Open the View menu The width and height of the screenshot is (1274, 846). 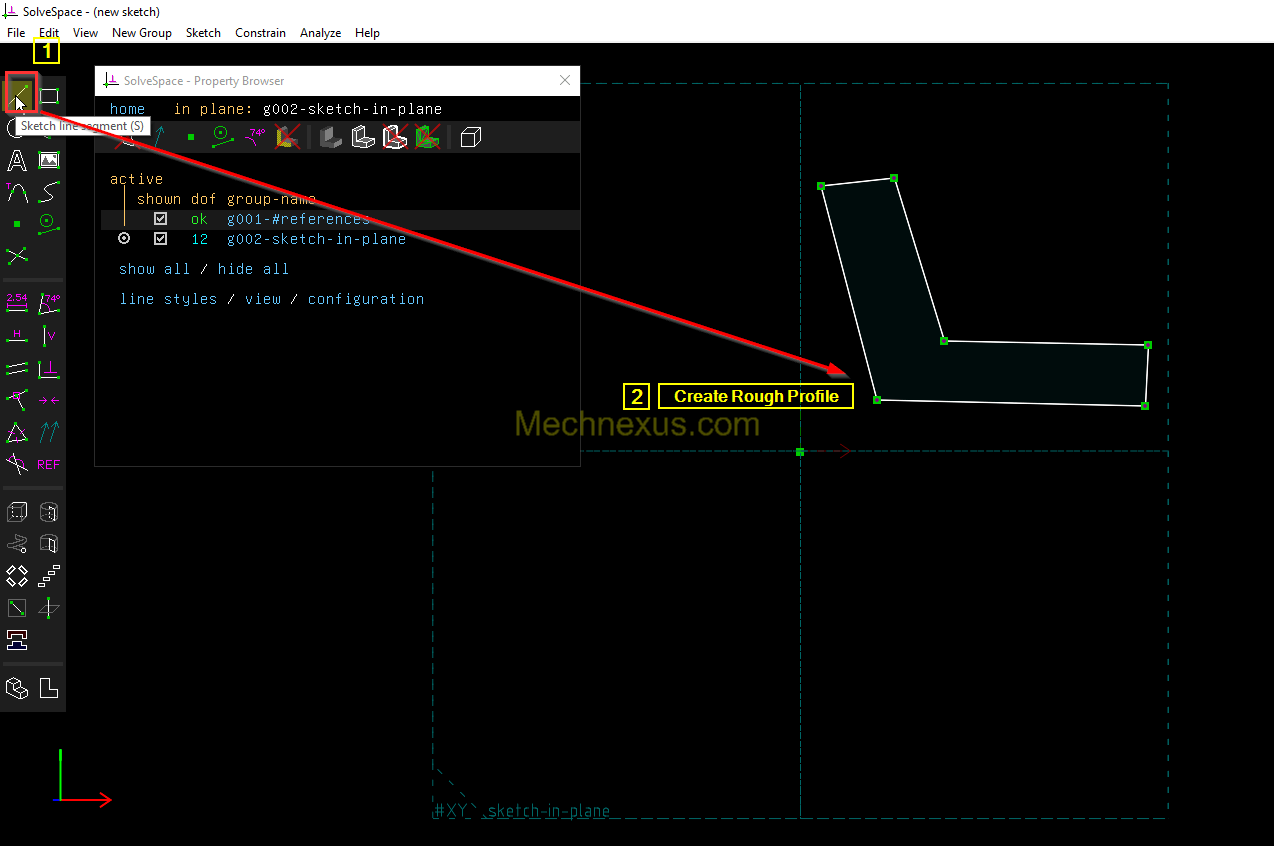click(x=86, y=33)
